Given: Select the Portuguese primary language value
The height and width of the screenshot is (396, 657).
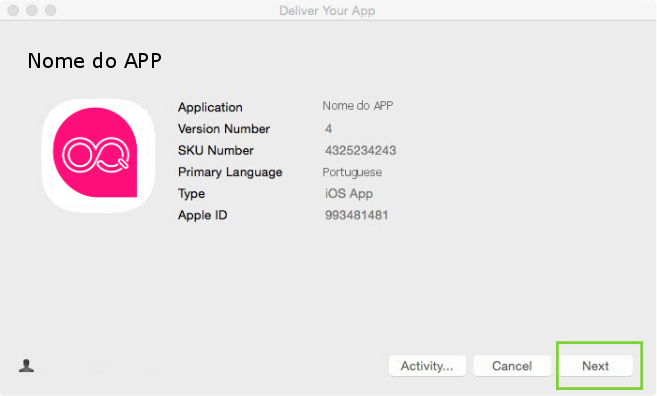Looking at the screenshot, I should 352,172.
